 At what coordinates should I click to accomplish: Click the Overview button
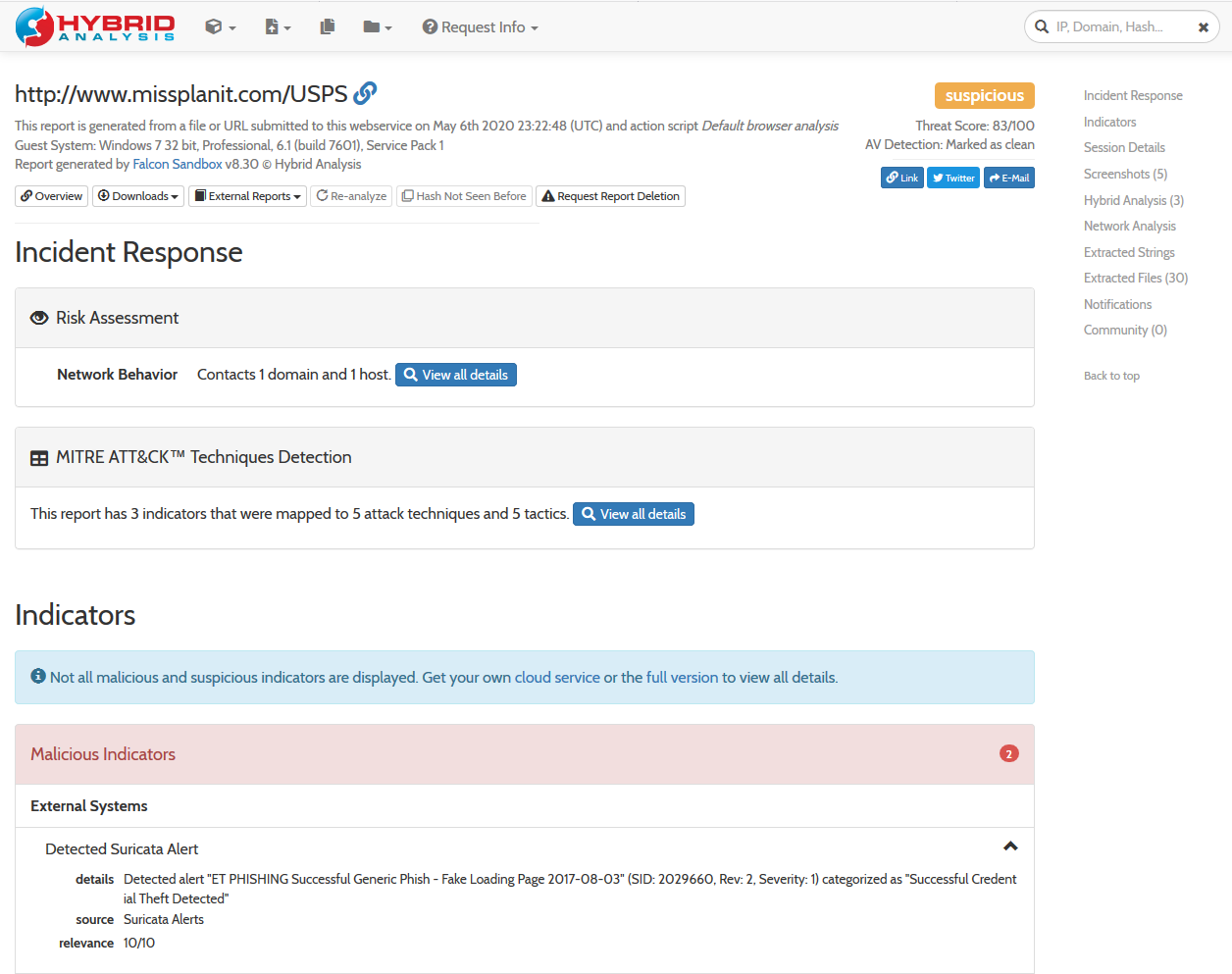[x=52, y=196]
